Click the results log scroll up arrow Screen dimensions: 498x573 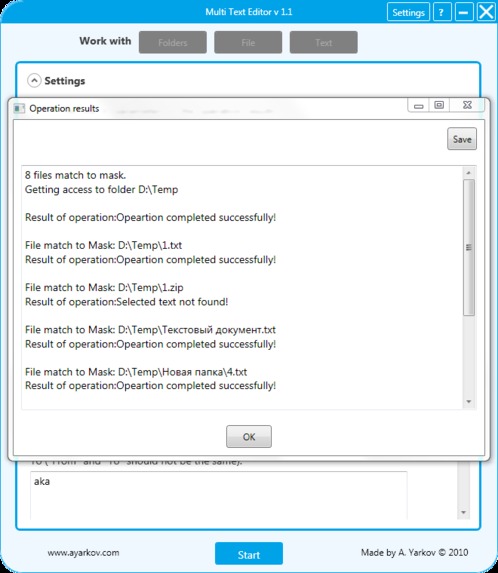click(469, 172)
